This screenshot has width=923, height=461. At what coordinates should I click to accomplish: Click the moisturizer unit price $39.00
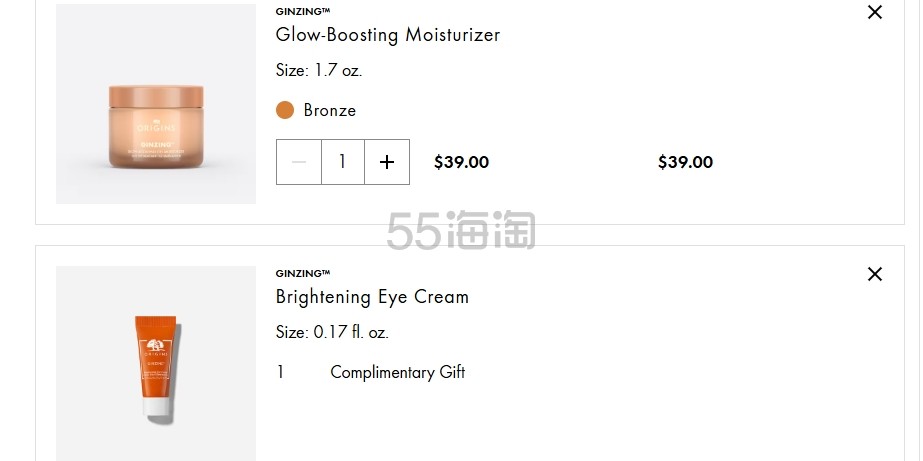tap(462, 162)
